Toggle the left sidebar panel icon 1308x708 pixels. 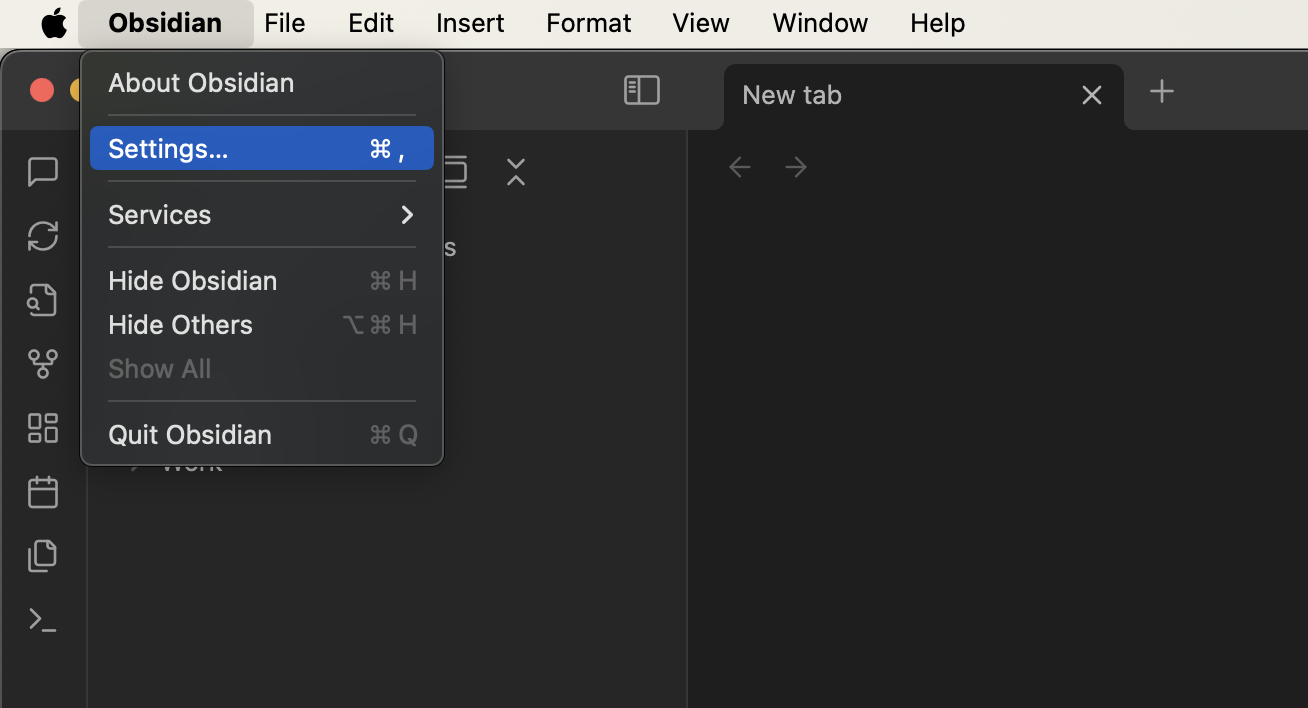[x=642, y=90]
